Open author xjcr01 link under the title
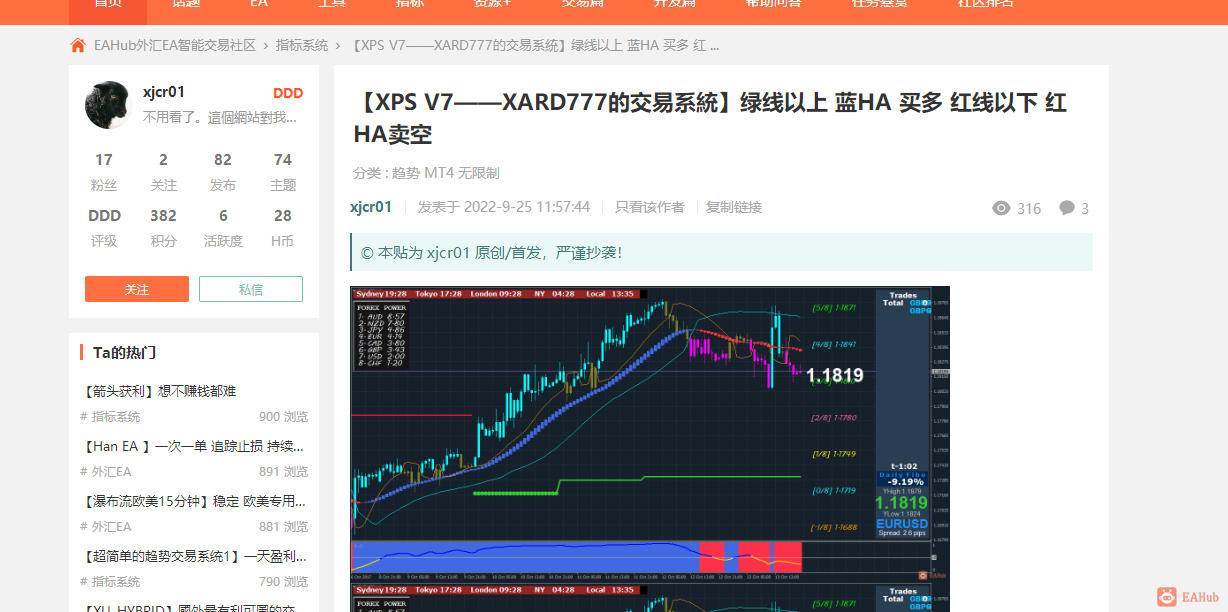 (x=371, y=207)
